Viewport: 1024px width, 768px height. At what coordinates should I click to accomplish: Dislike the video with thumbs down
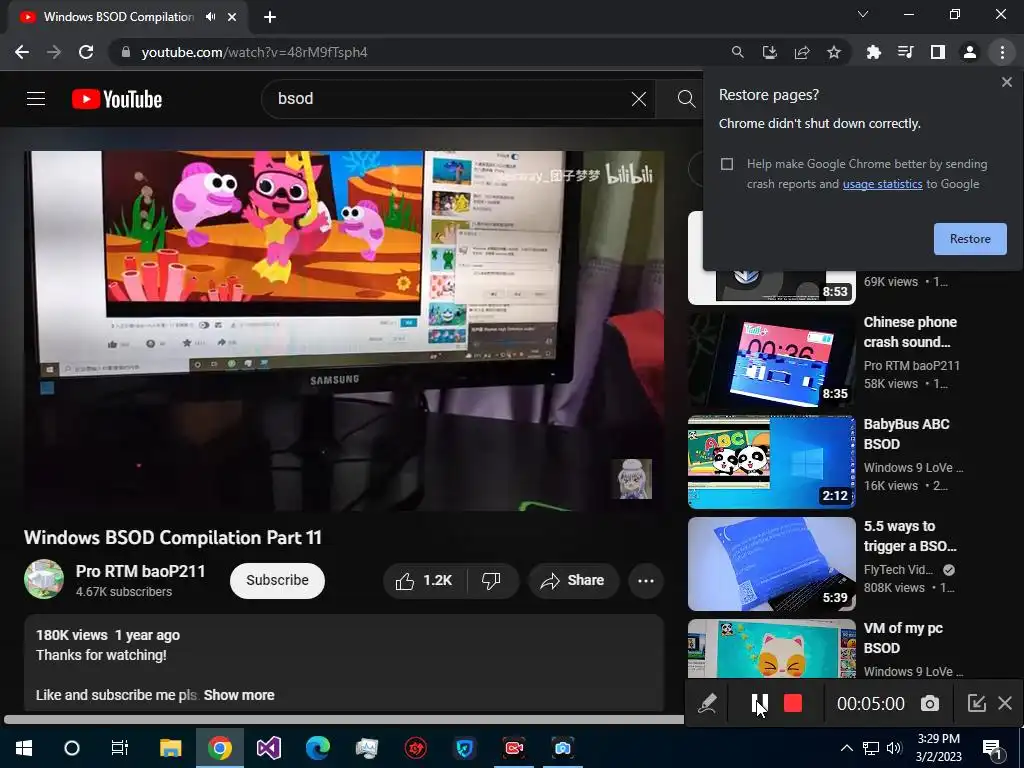491,581
